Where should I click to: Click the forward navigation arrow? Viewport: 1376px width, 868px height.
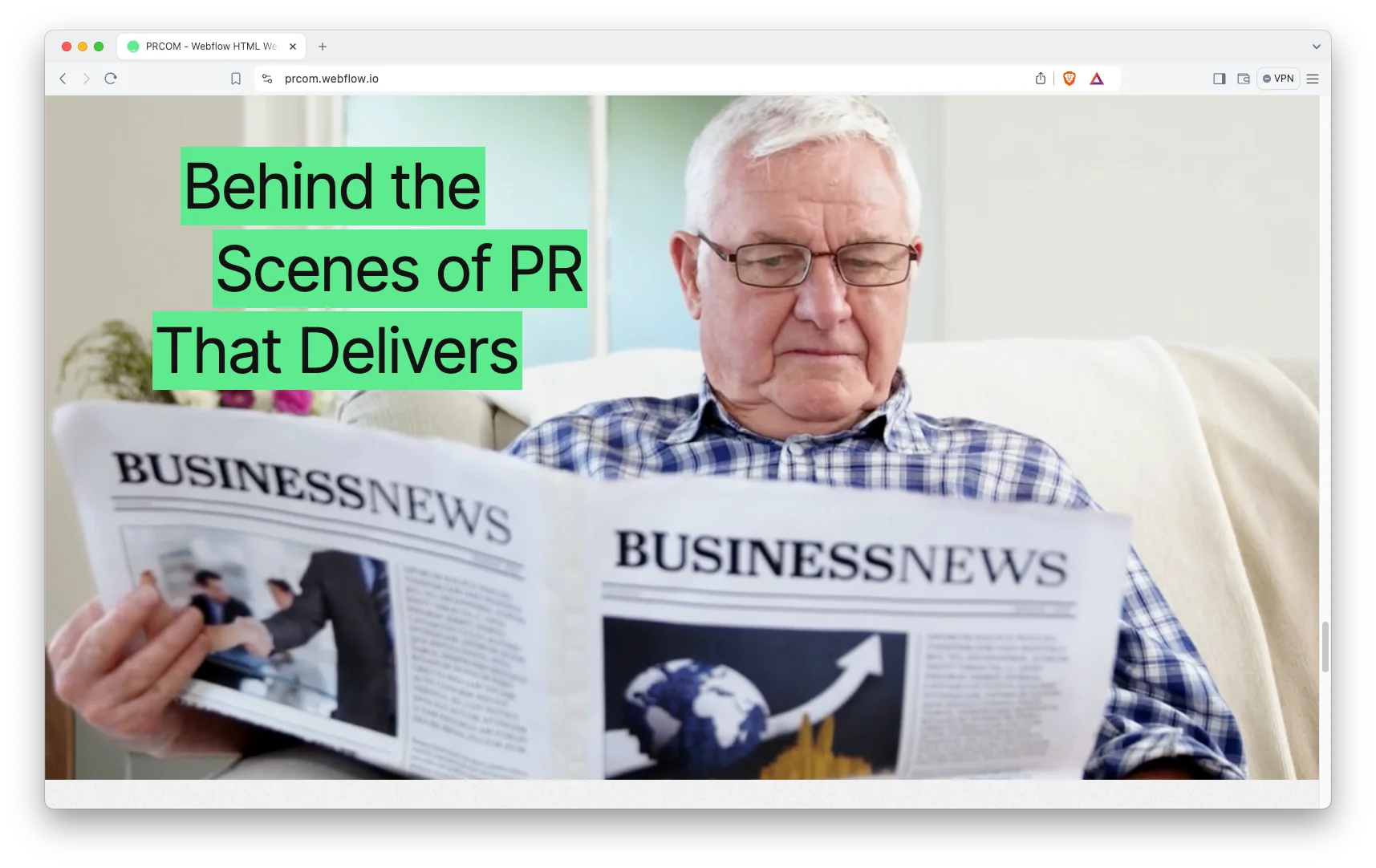(87, 79)
